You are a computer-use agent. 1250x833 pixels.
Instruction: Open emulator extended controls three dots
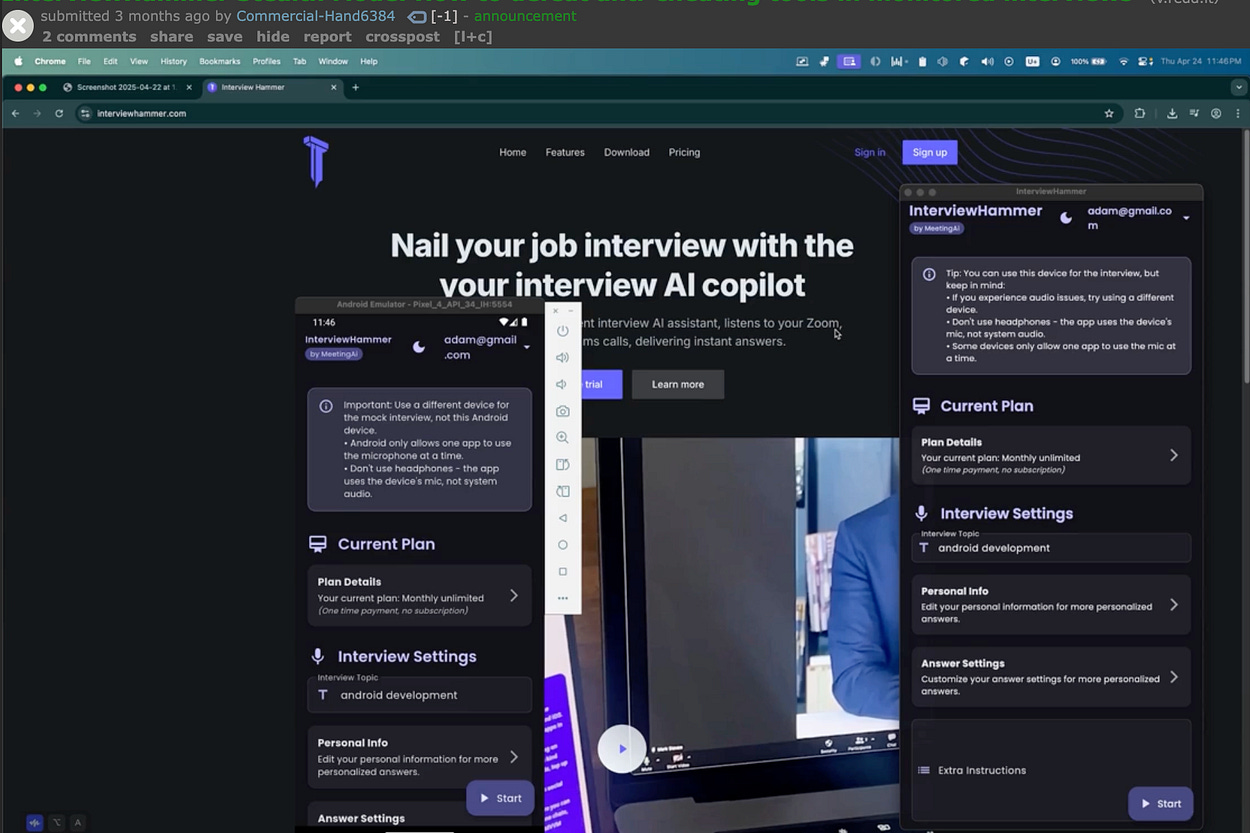click(x=563, y=598)
